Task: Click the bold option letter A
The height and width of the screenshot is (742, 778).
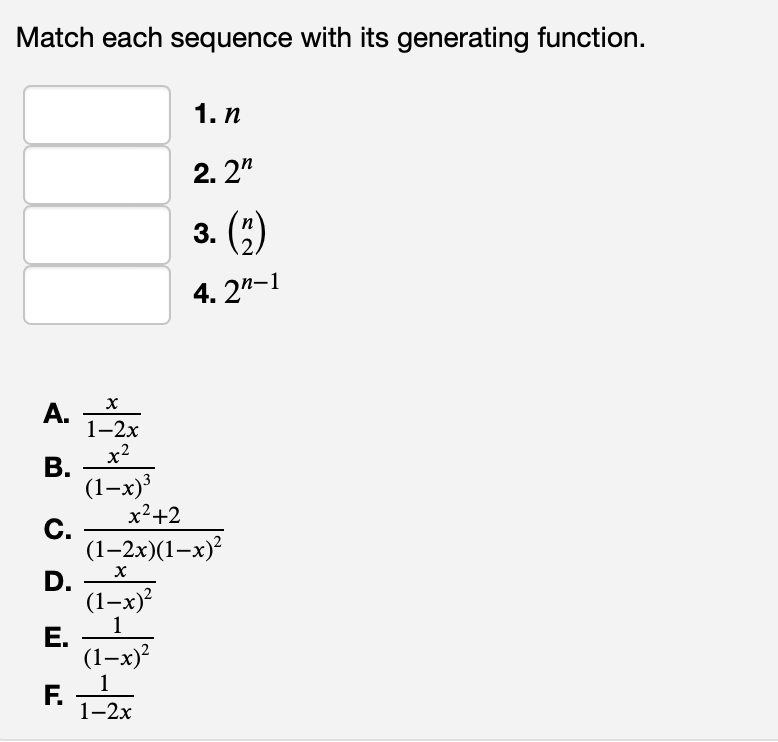Action: coord(57,413)
